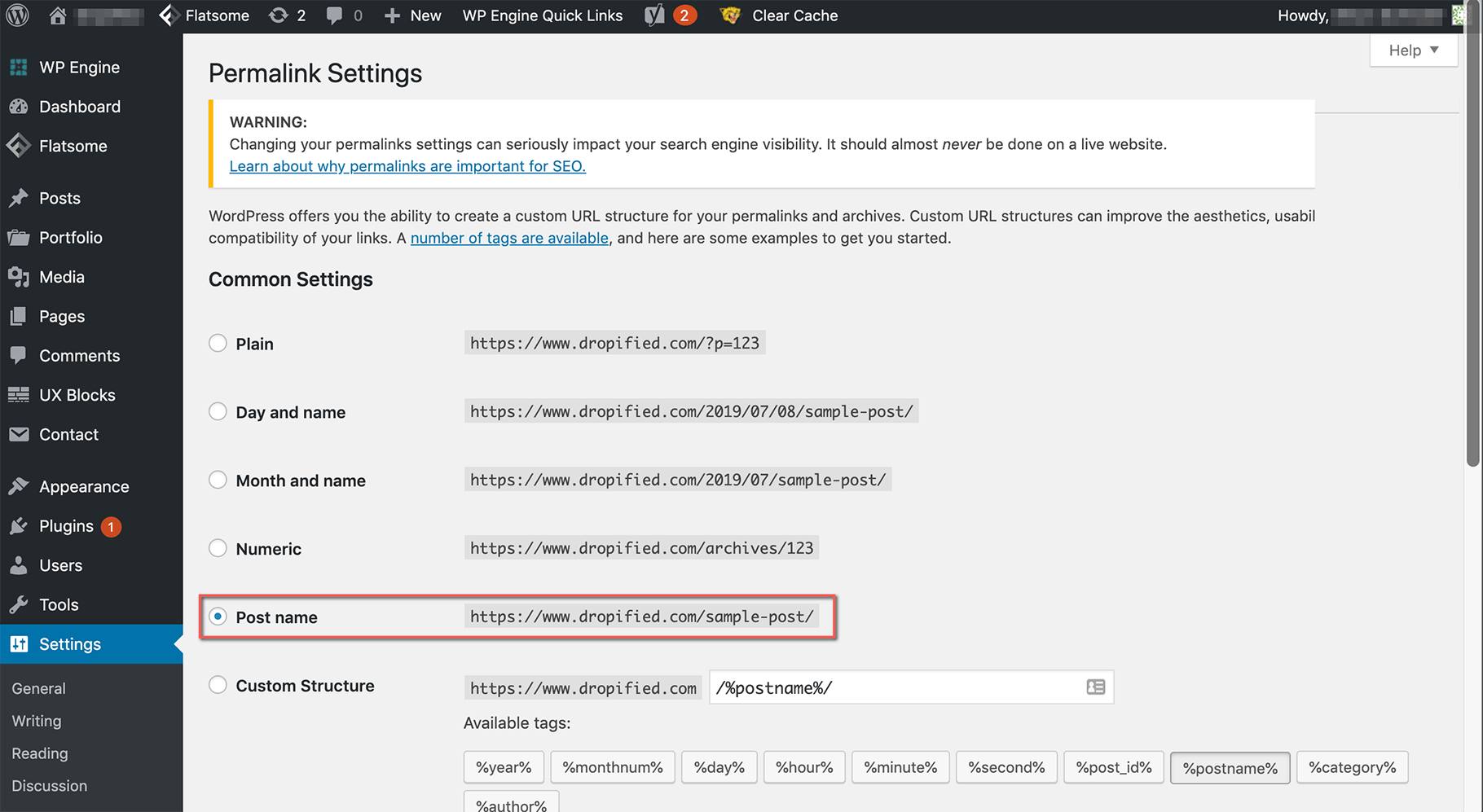The height and width of the screenshot is (812, 1483).
Task: Click the Pages icon in sidebar
Action: [19, 316]
